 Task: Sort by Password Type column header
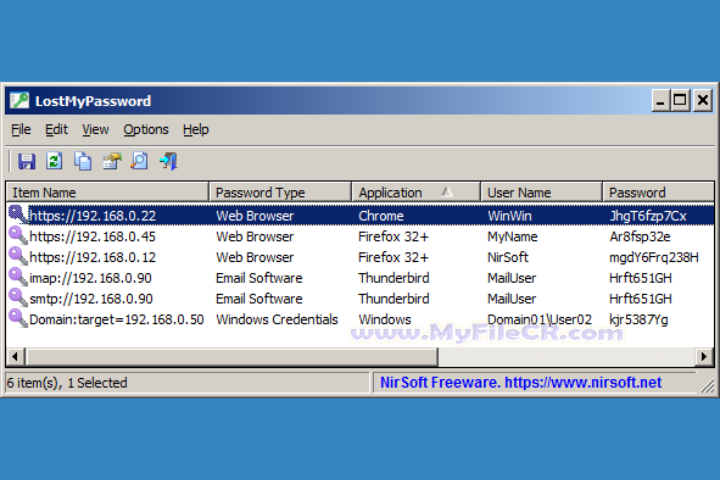tap(280, 192)
